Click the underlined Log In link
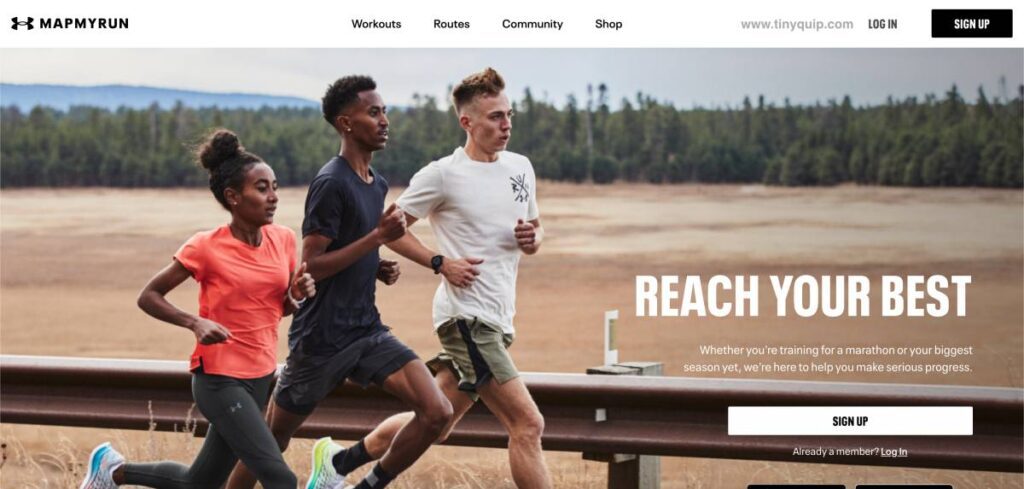The height and width of the screenshot is (489, 1024). tap(893, 452)
